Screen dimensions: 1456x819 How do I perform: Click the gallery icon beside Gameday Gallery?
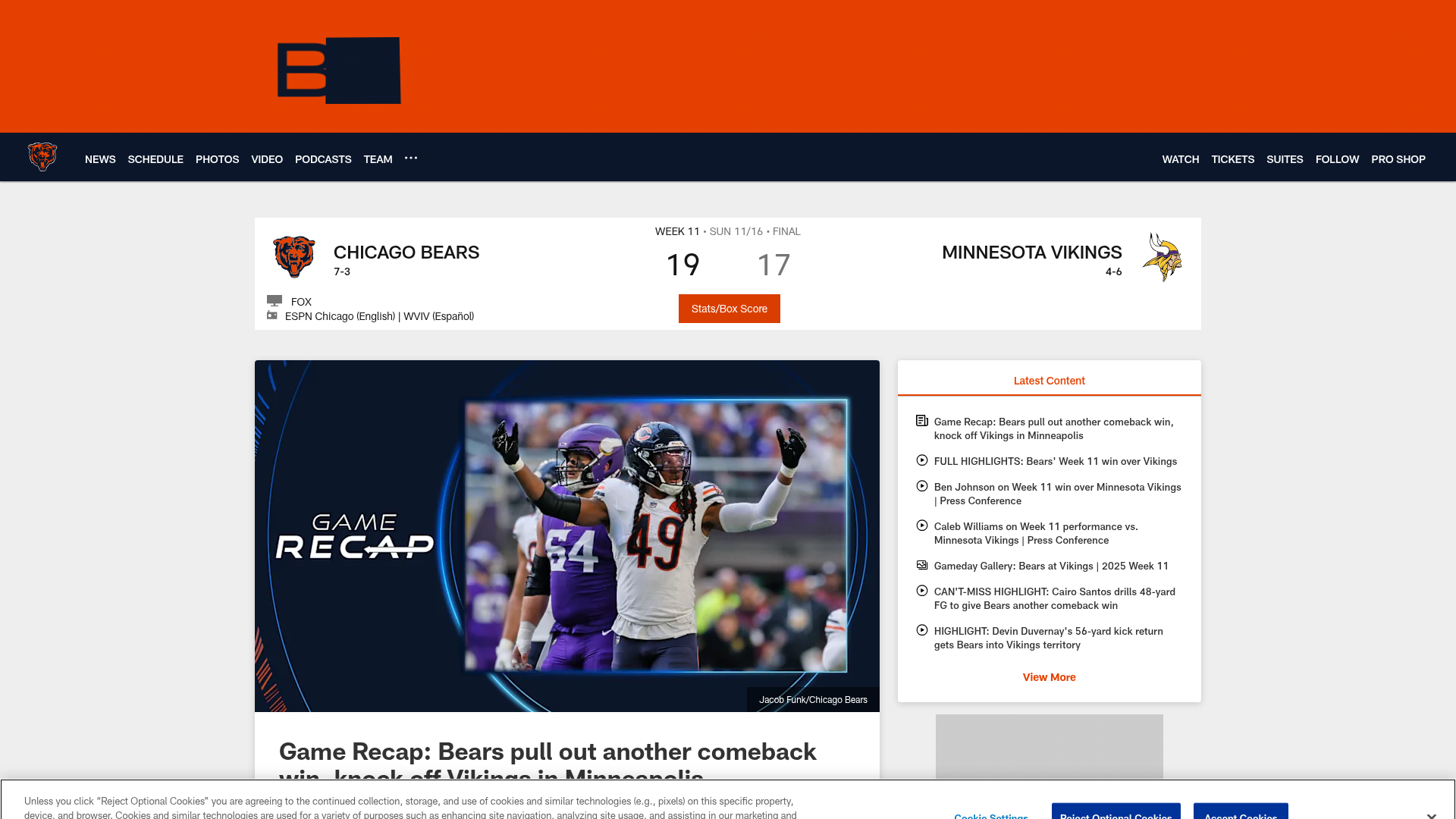921,565
